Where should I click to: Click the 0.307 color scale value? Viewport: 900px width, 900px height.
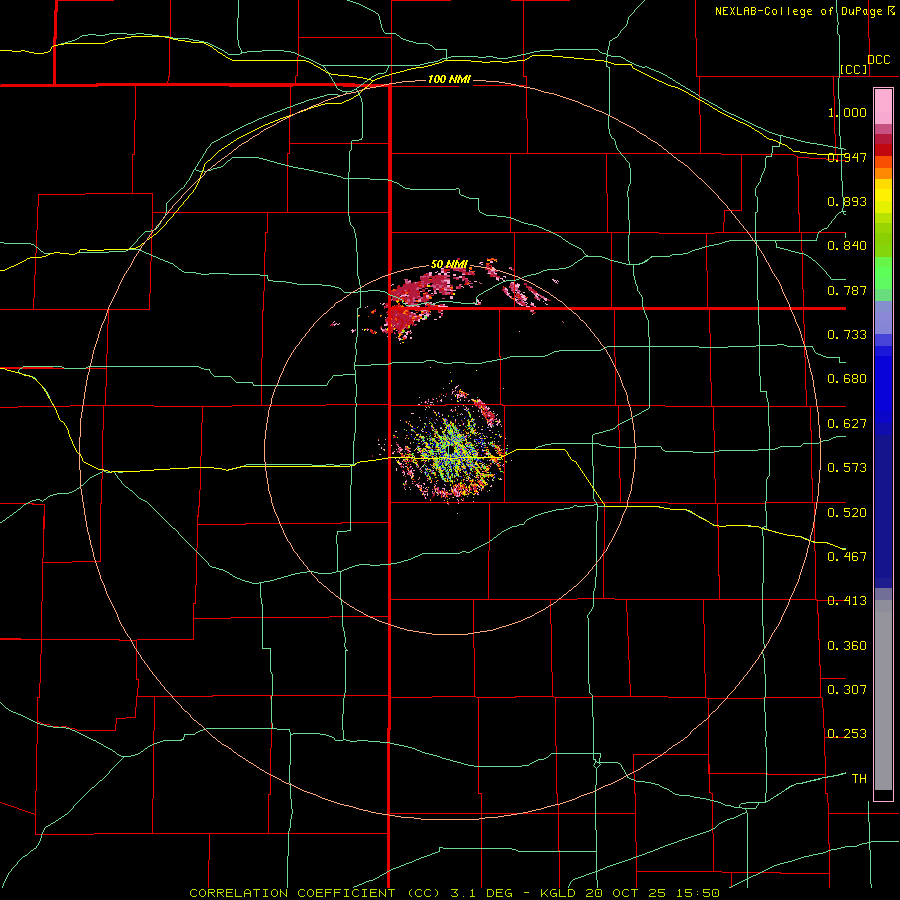pos(847,690)
